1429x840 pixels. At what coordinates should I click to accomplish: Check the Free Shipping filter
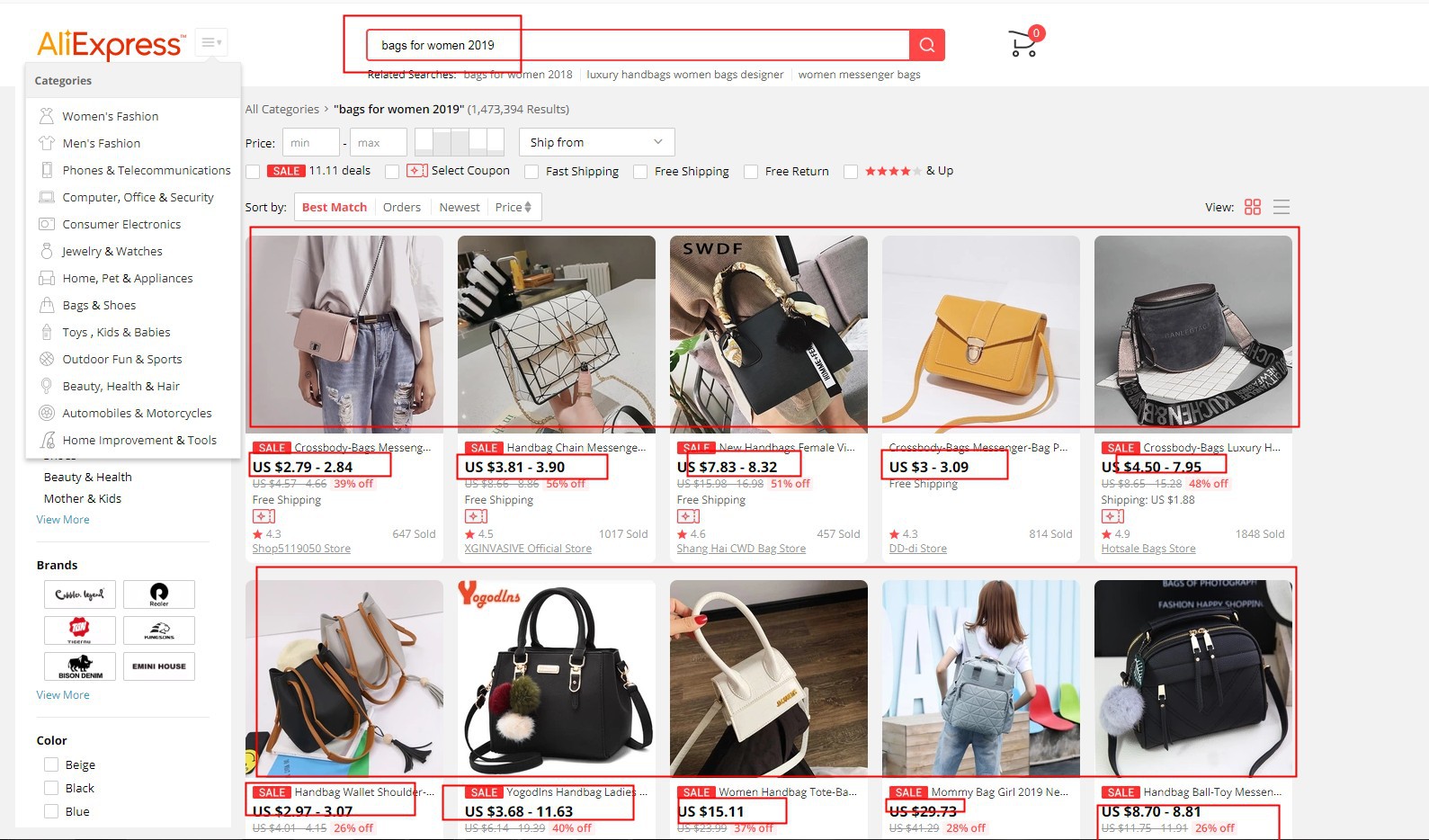pos(640,171)
